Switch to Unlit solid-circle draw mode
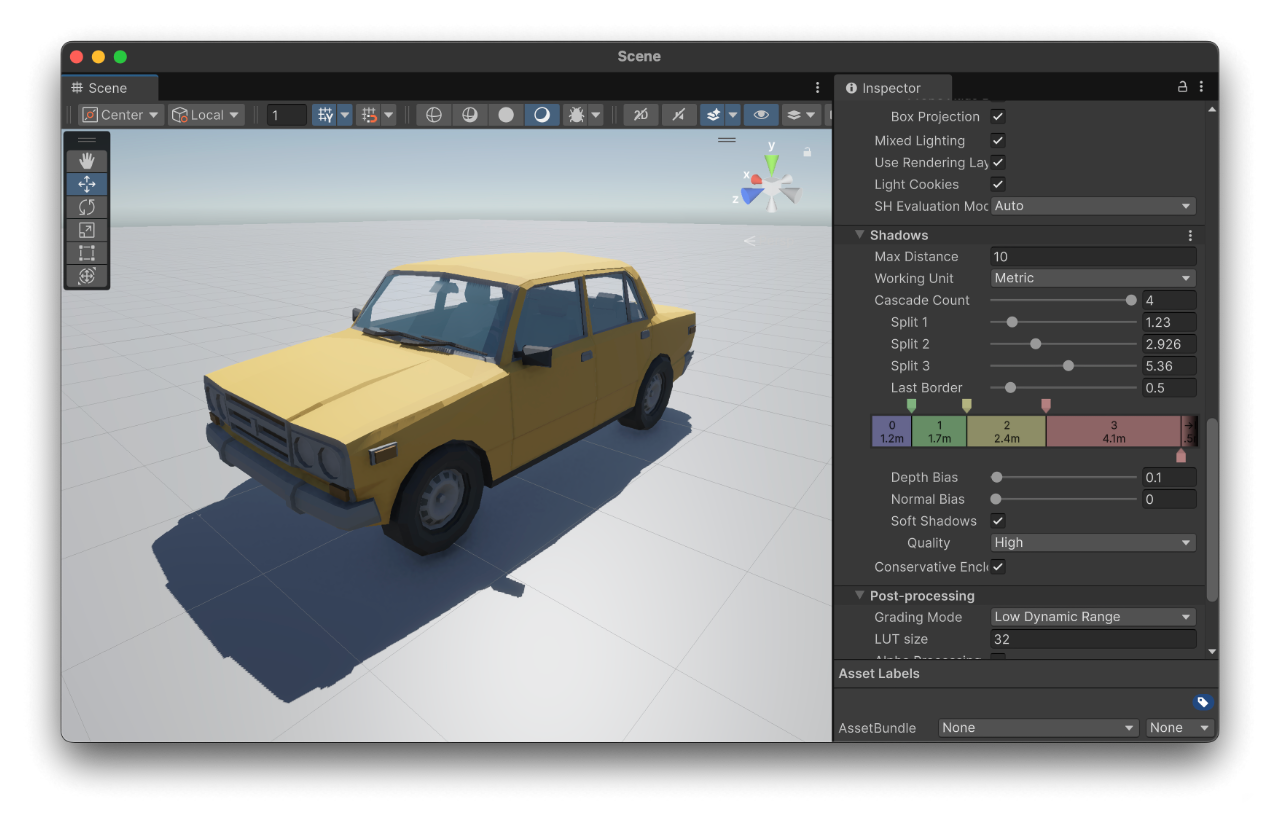 [506, 115]
